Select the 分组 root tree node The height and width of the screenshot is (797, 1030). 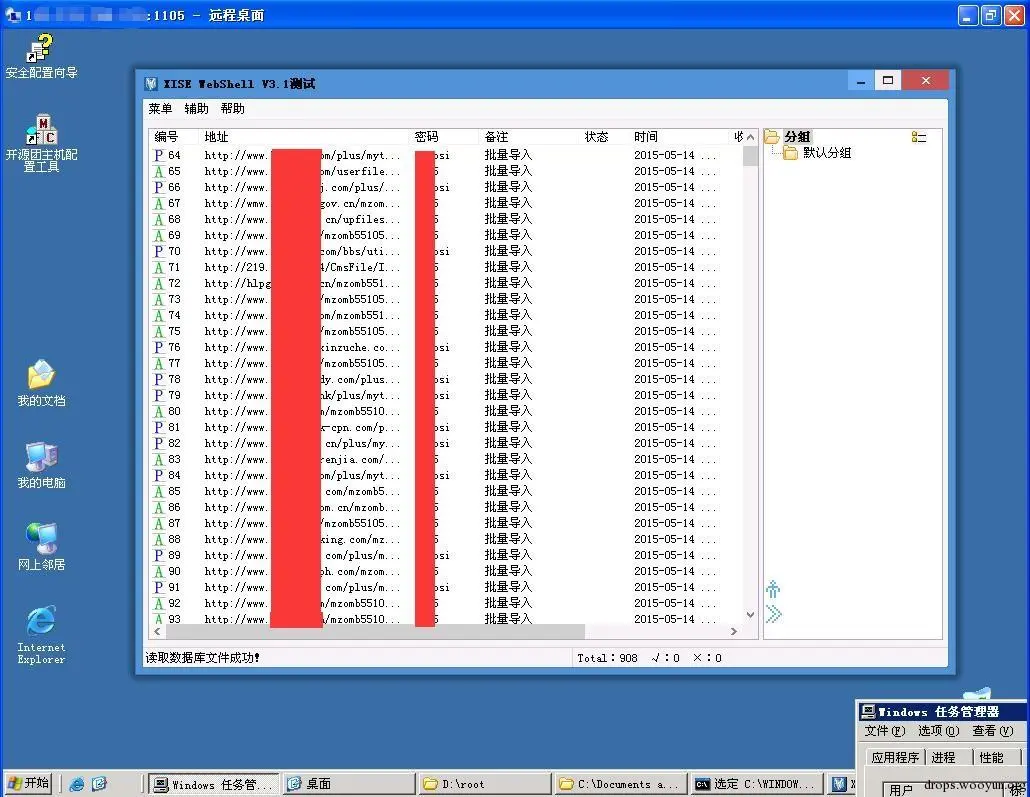(x=797, y=137)
